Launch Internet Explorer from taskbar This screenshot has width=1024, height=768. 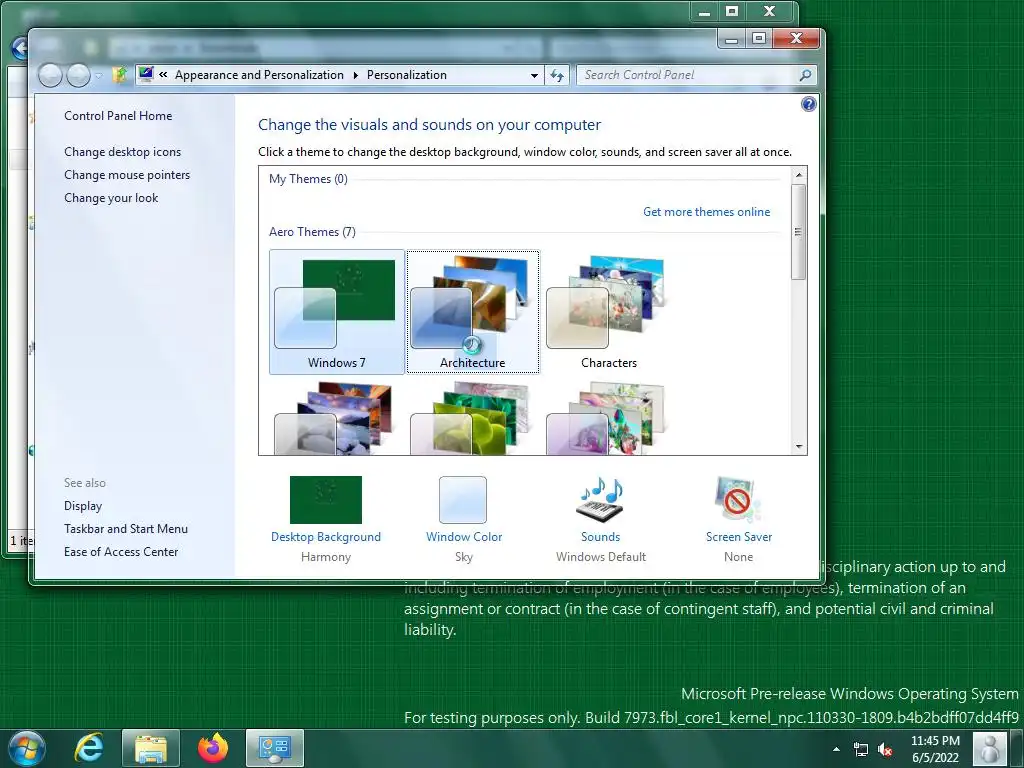(89, 748)
